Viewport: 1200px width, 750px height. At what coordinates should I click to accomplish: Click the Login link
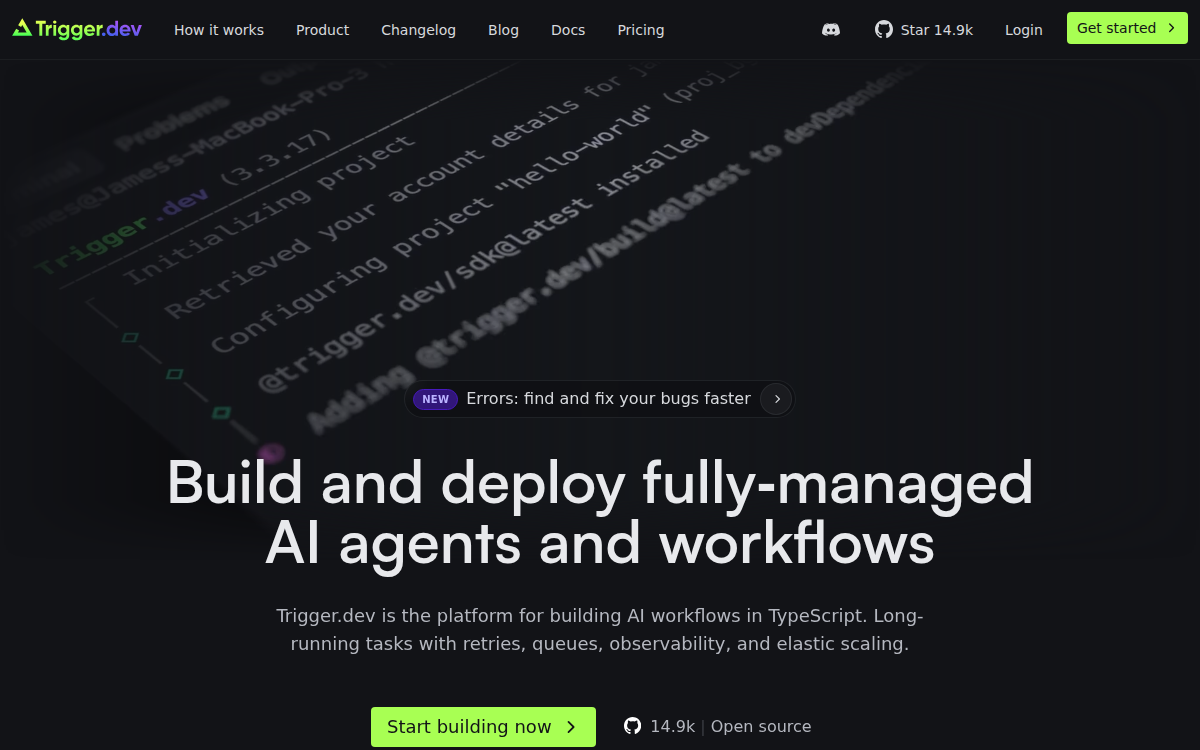click(1023, 30)
